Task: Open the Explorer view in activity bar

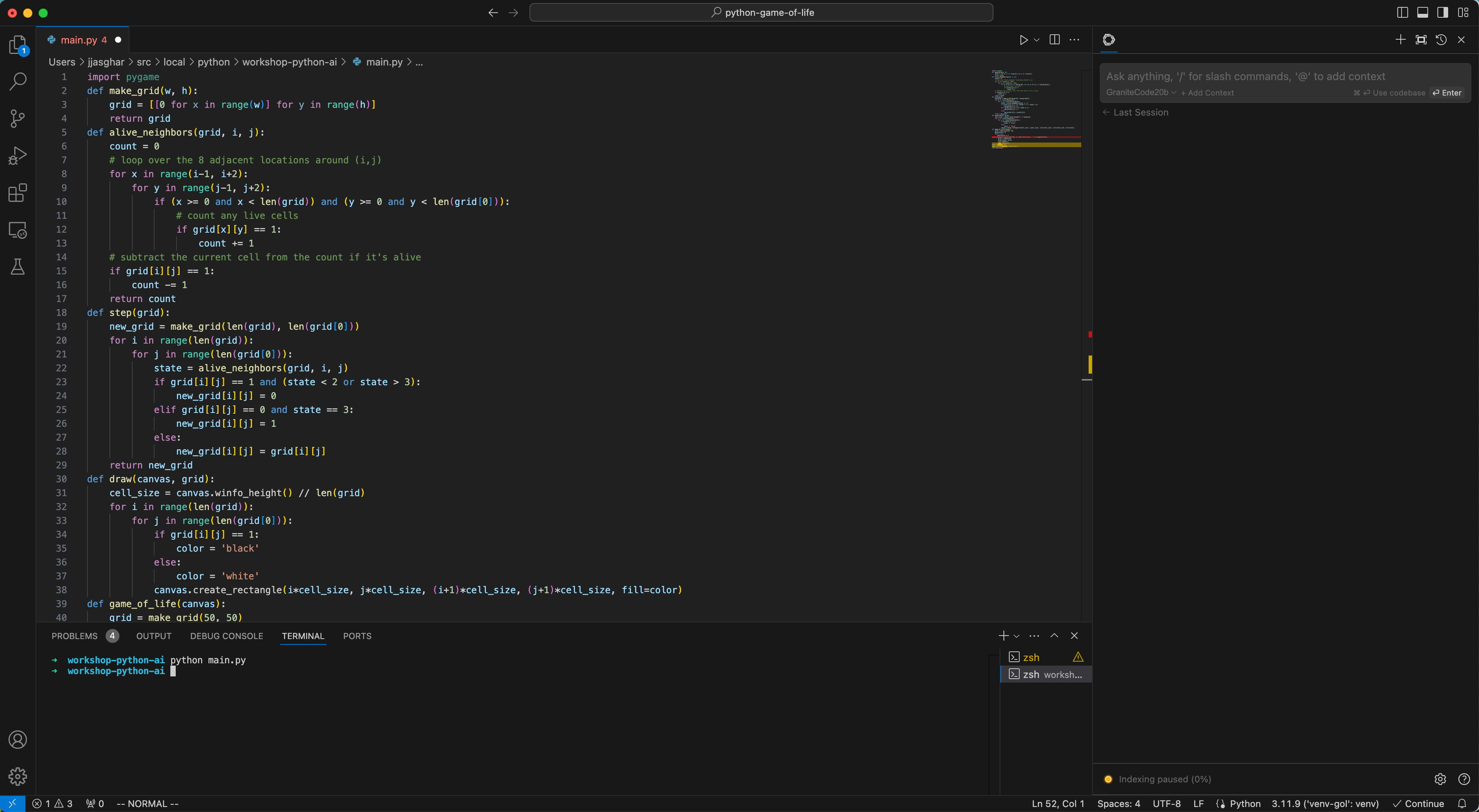Action: (18, 45)
